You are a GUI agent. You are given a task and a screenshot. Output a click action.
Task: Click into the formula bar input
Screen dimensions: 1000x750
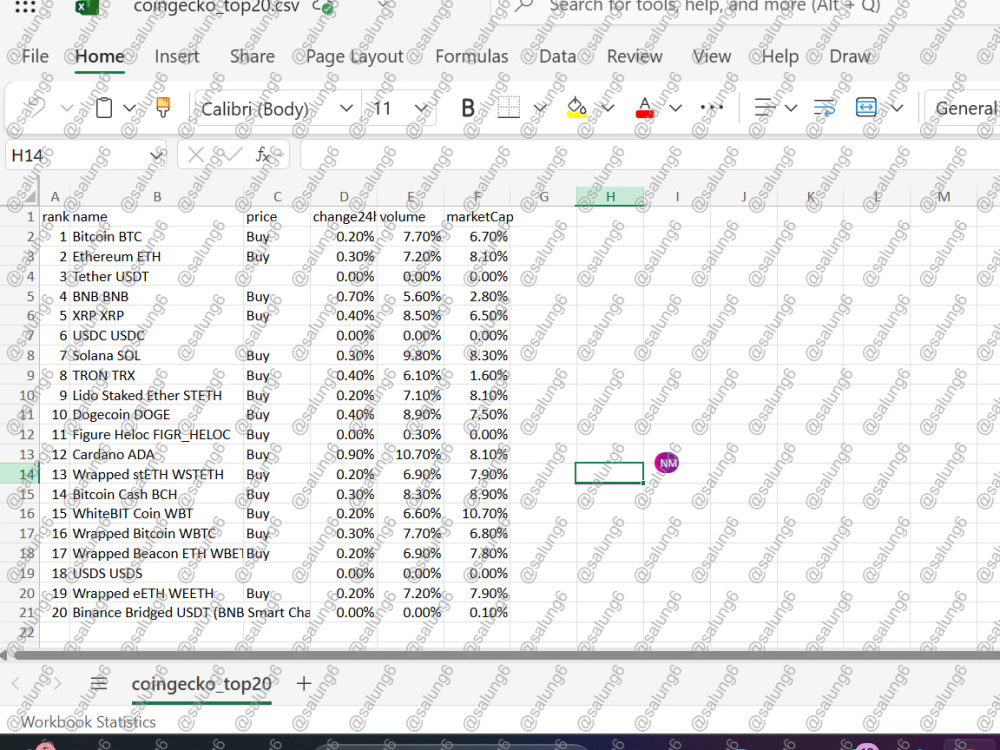coord(649,155)
